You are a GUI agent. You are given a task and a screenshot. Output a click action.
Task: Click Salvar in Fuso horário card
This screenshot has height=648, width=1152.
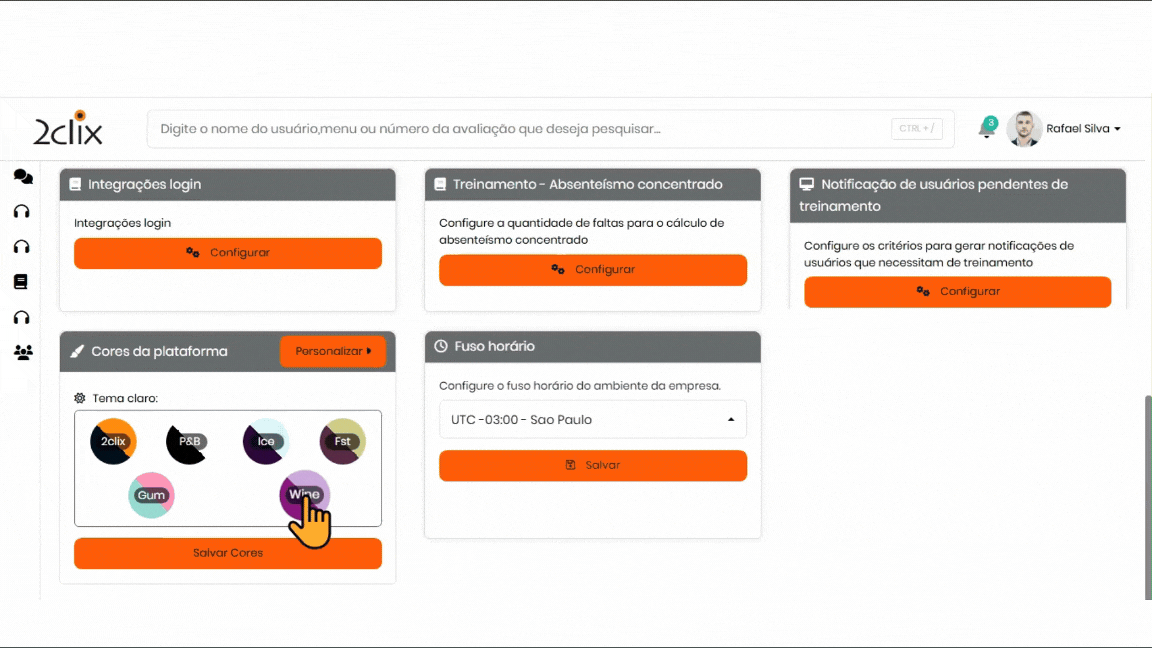point(592,465)
